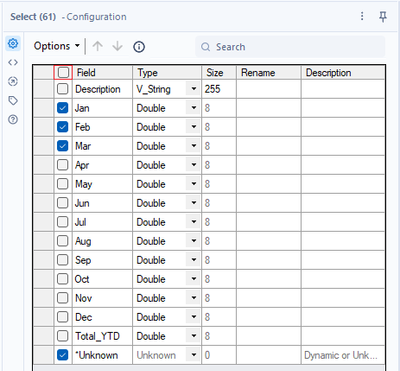Click the info circle icon
The width and height of the screenshot is (400, 371).
[139, 47]
